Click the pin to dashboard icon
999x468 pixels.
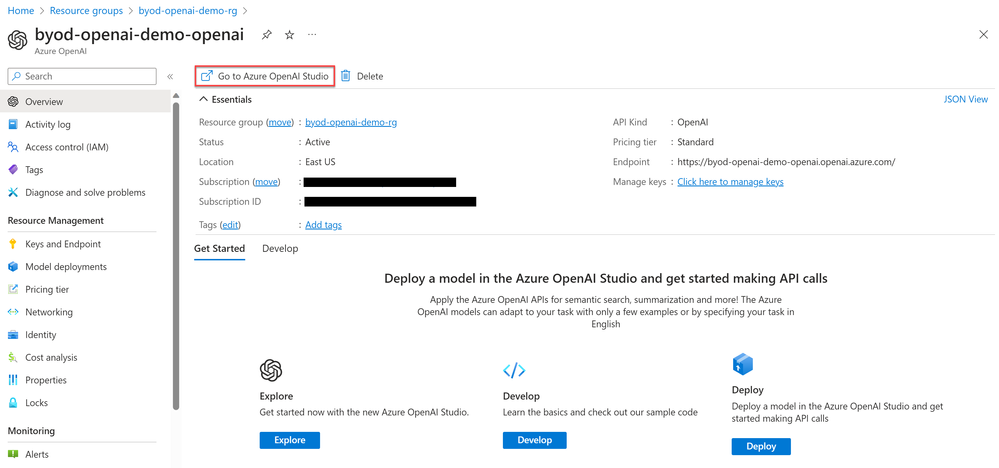267,36
